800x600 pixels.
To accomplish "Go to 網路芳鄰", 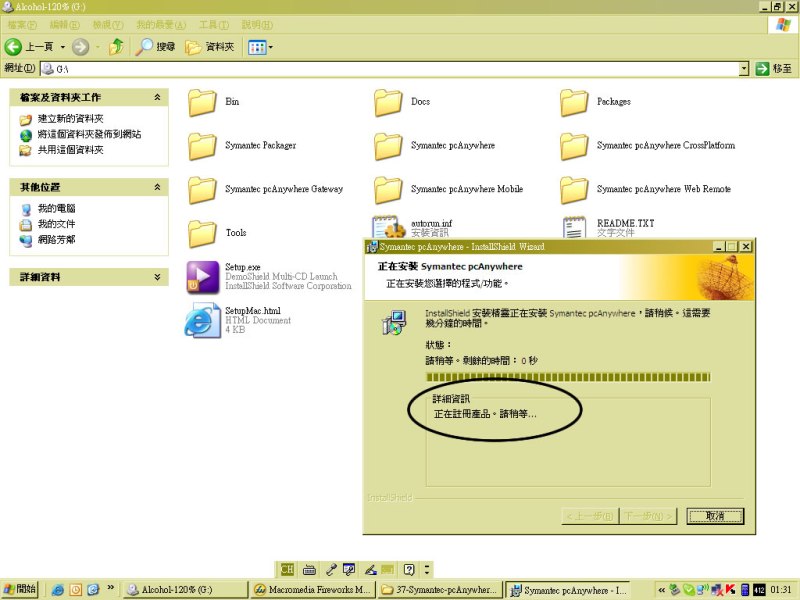I will (x=56, y=240).
